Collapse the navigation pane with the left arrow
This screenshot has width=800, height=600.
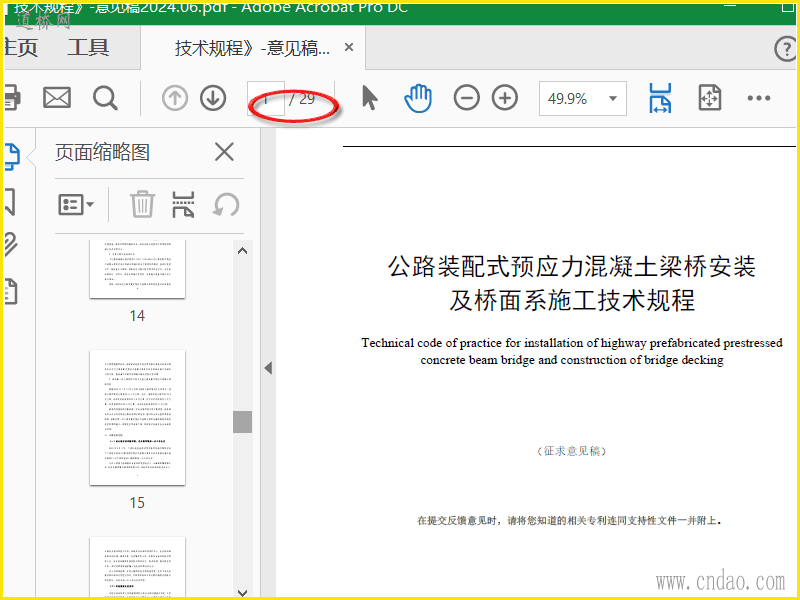[268, 368]
